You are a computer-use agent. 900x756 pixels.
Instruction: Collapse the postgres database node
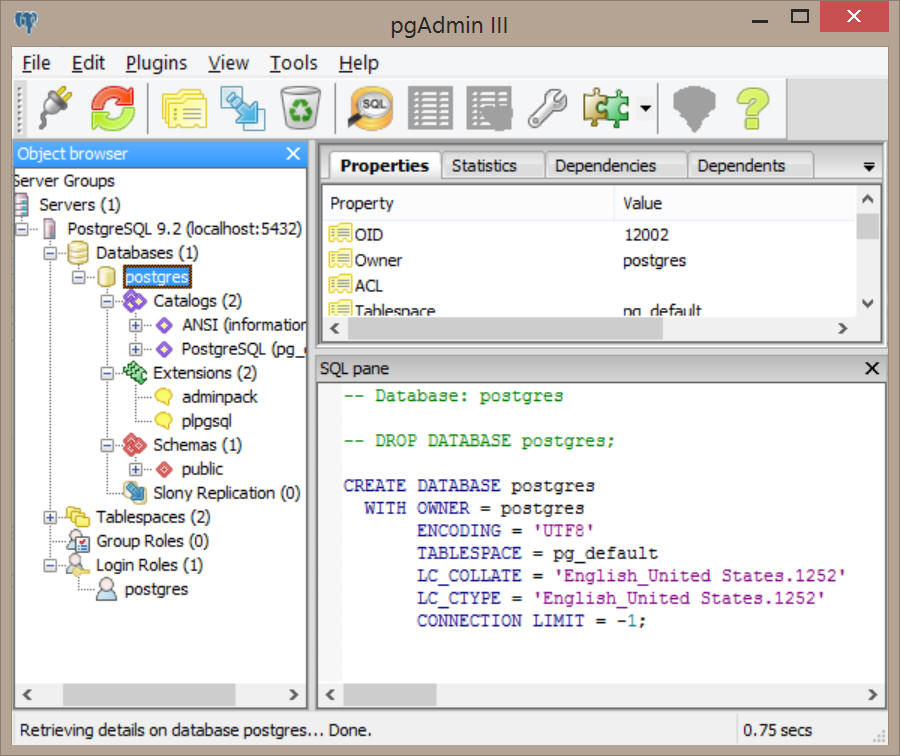pyautogui.click(x=79, y=277)
